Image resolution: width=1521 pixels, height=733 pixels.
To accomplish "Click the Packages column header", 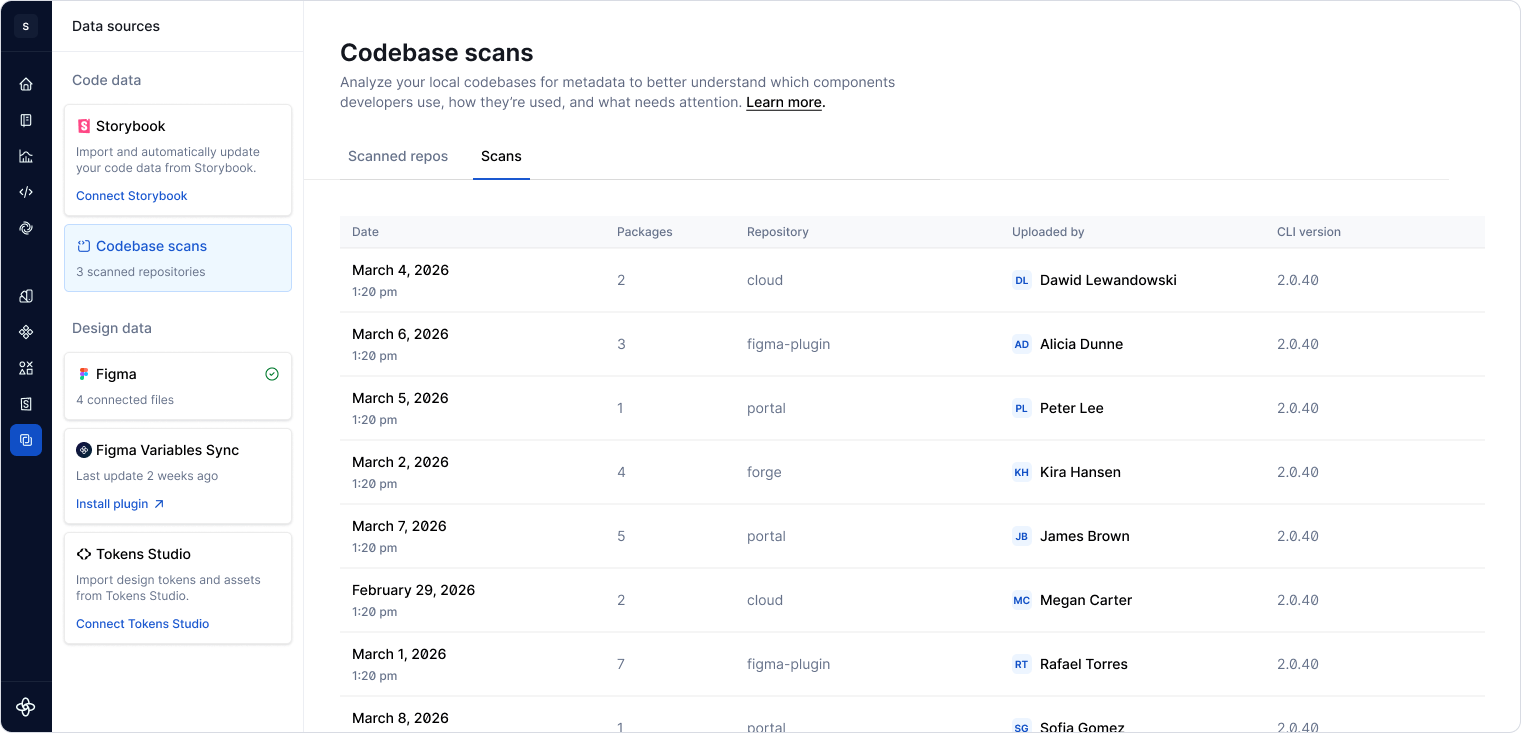I will (645, 232).
